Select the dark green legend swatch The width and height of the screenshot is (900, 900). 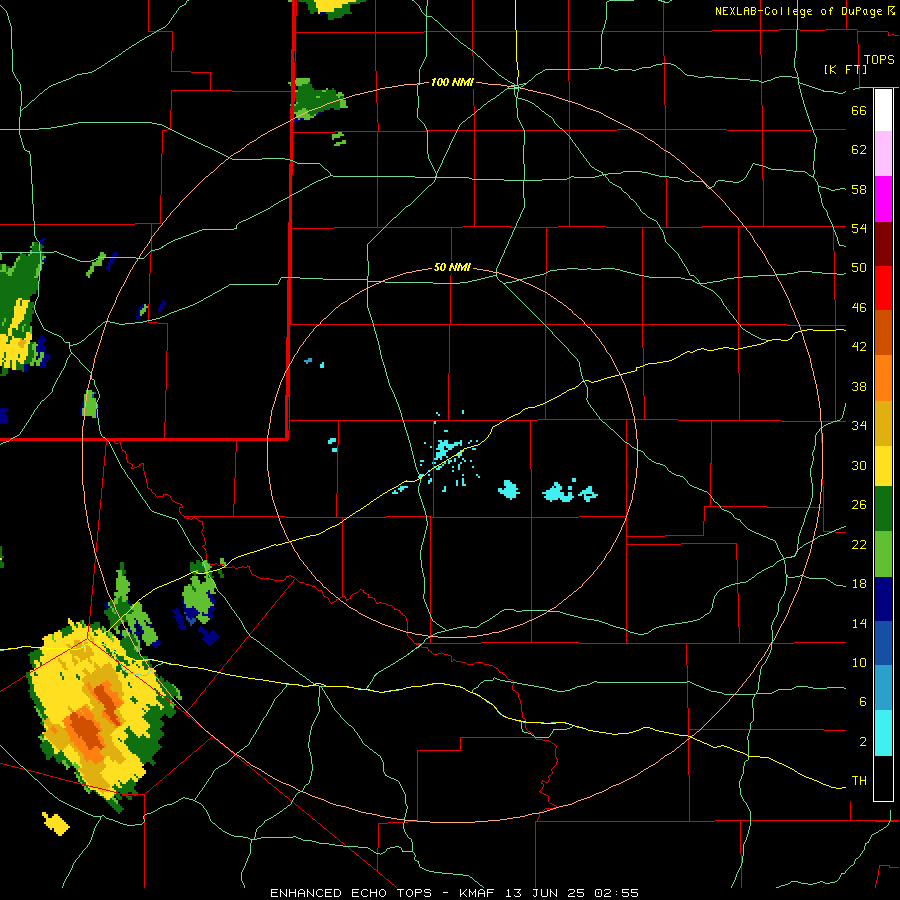883,509
